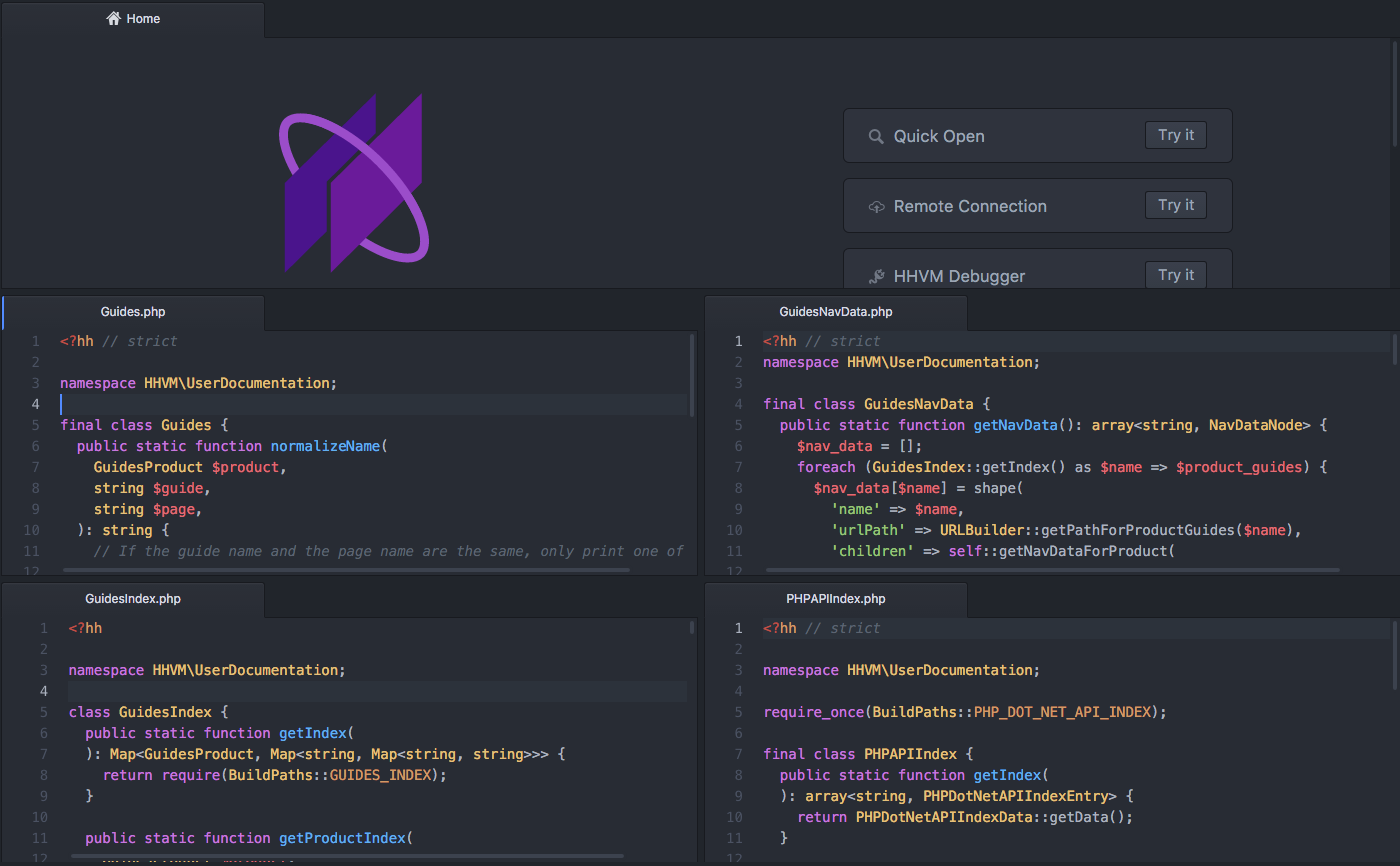Viewport: 1400px width, 866px height.
Task: Click the Remote Connection label
Action: coord(970,207)
